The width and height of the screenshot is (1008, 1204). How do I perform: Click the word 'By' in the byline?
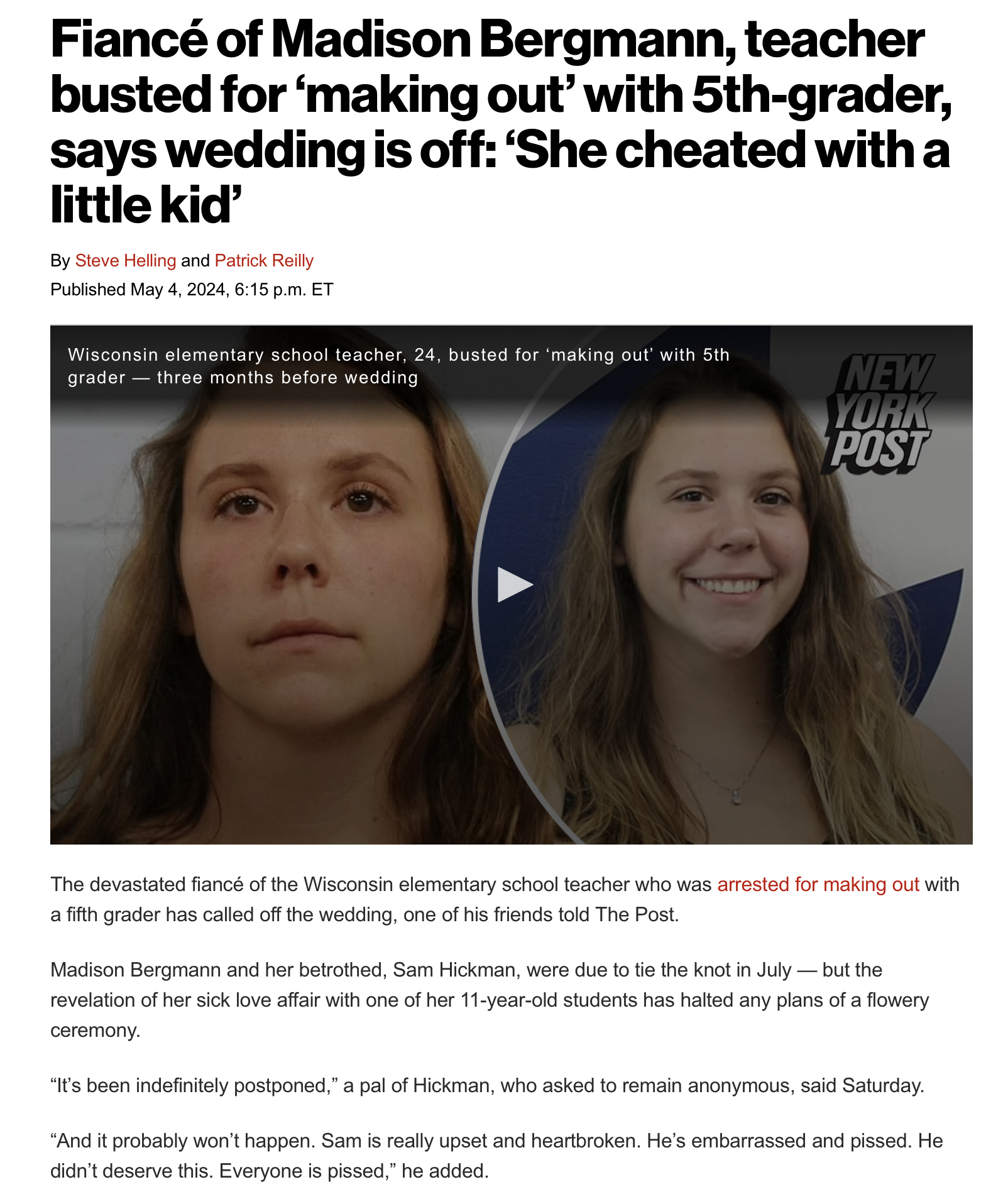click(60, 260)
